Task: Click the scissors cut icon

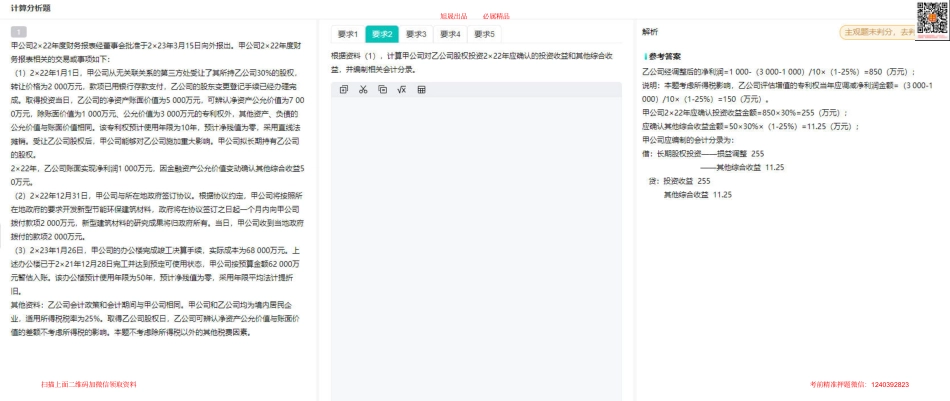Action: click(363, 90)
